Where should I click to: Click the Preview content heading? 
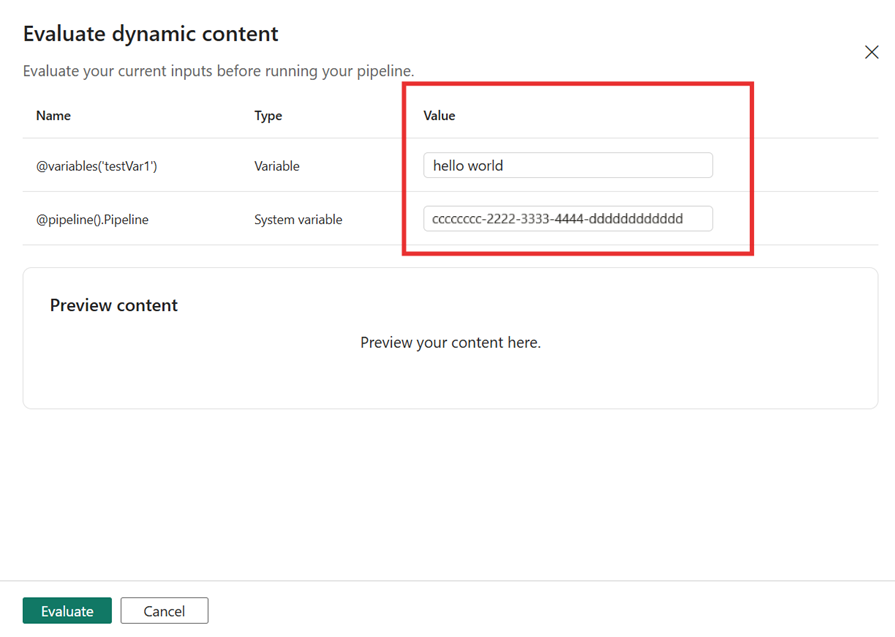coord(115,305)
